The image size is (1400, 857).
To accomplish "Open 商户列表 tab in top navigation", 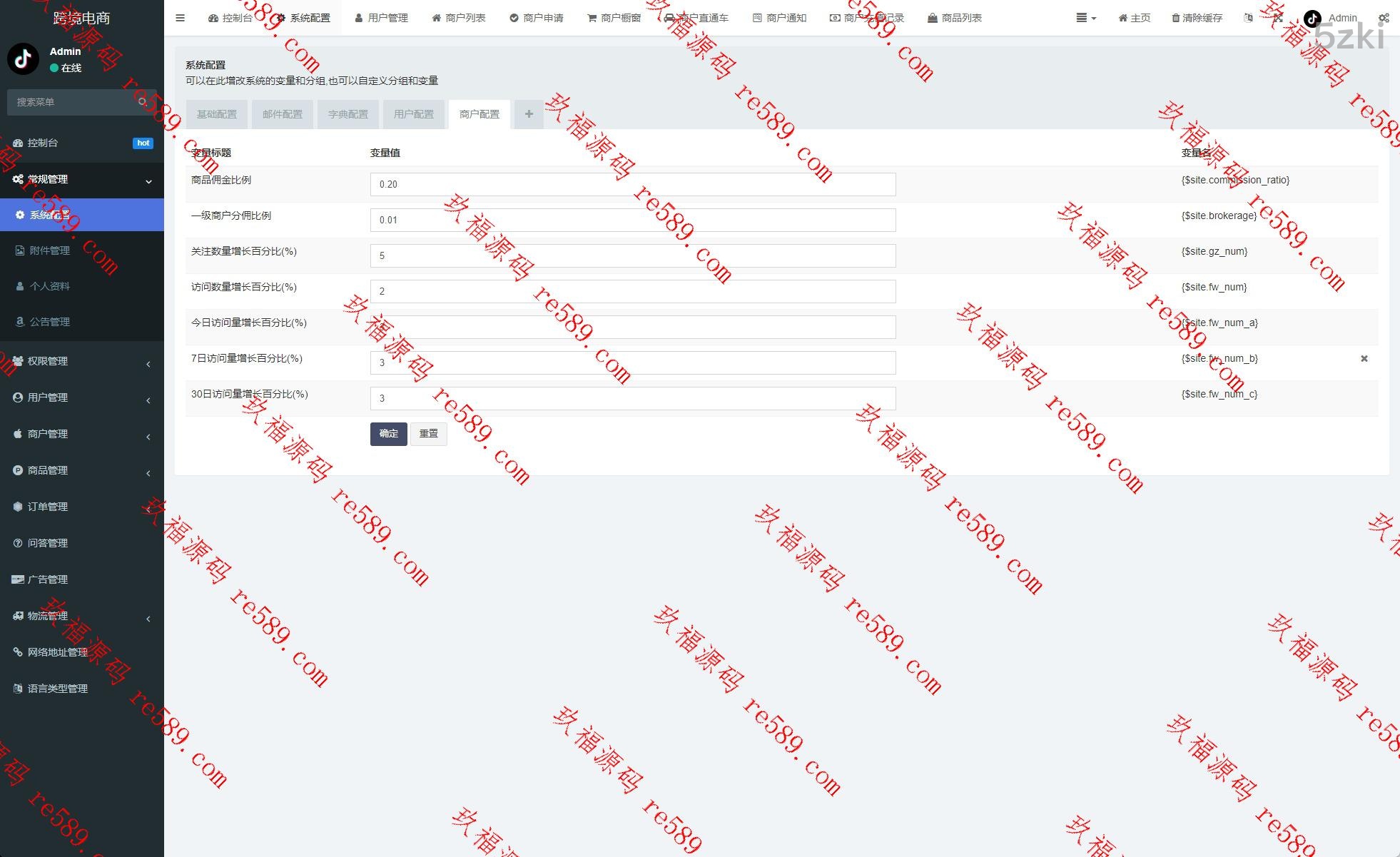I will [459, 18].
